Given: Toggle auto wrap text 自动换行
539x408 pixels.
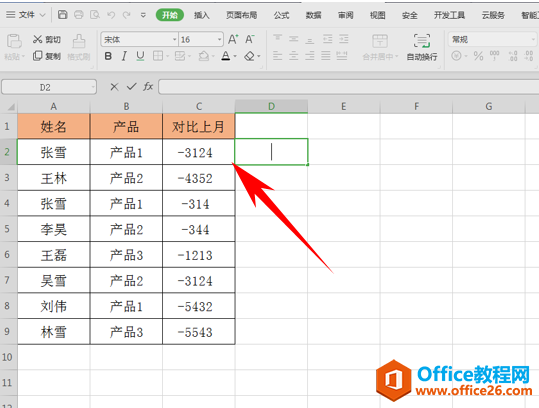Looking at the screenshot, I should pos(422,47).
